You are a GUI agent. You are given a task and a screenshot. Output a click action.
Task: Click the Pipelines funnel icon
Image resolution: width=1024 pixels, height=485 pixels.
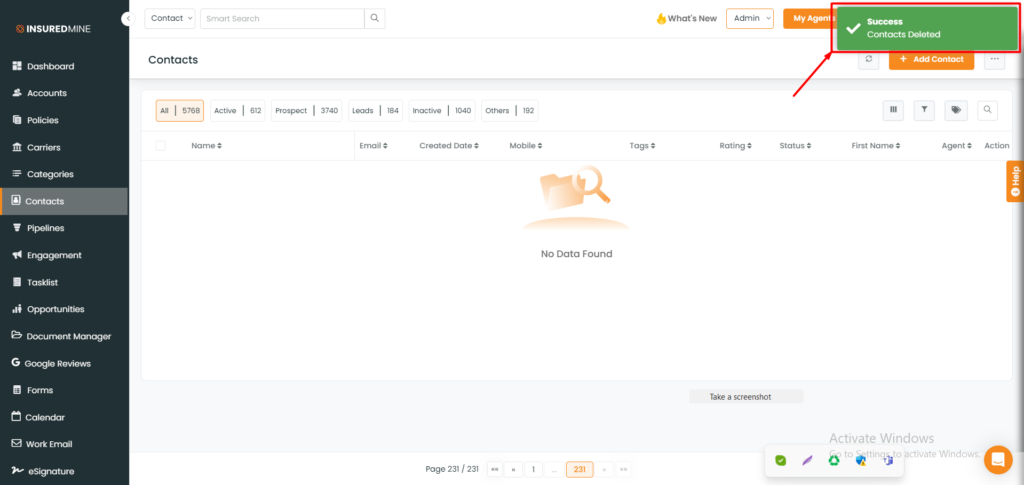coord(17,228)
